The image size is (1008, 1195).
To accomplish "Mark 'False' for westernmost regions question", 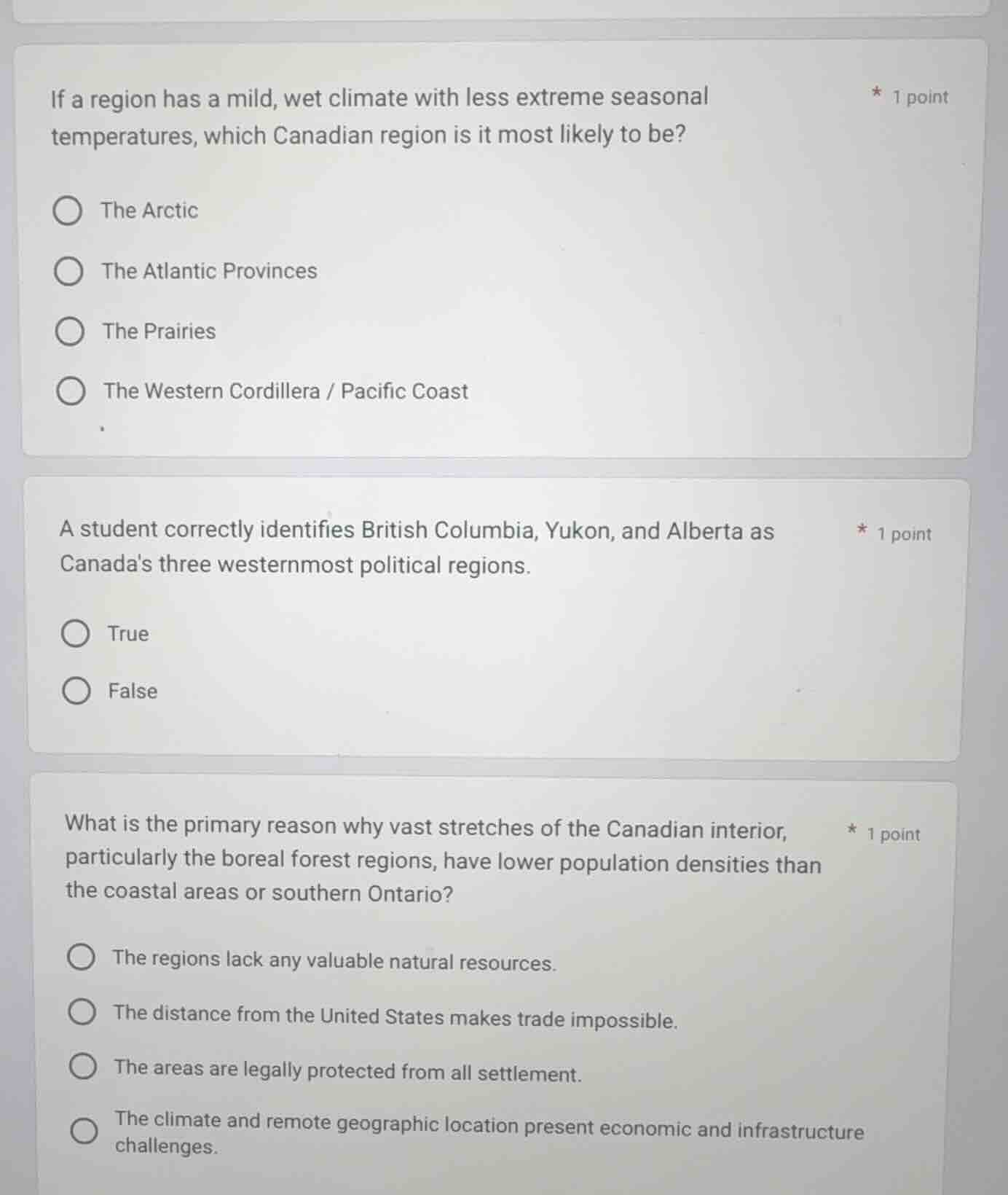I will tap(76, 691).
